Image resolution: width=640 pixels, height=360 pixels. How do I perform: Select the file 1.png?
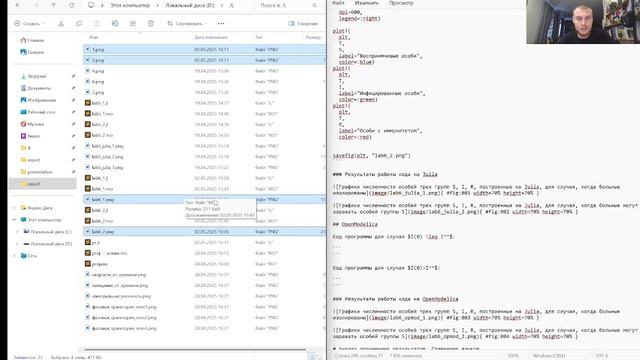click(204, 49)
